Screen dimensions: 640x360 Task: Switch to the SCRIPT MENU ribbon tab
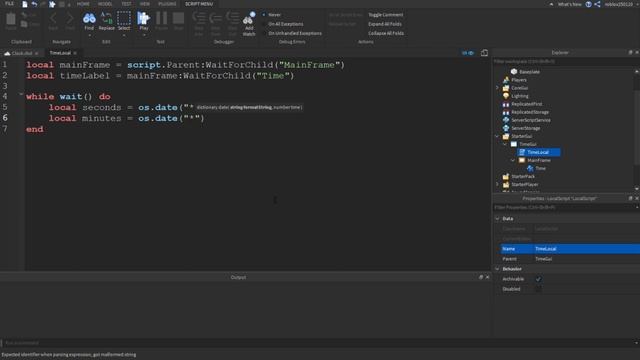pyautogui.click(x=199, y=4)
